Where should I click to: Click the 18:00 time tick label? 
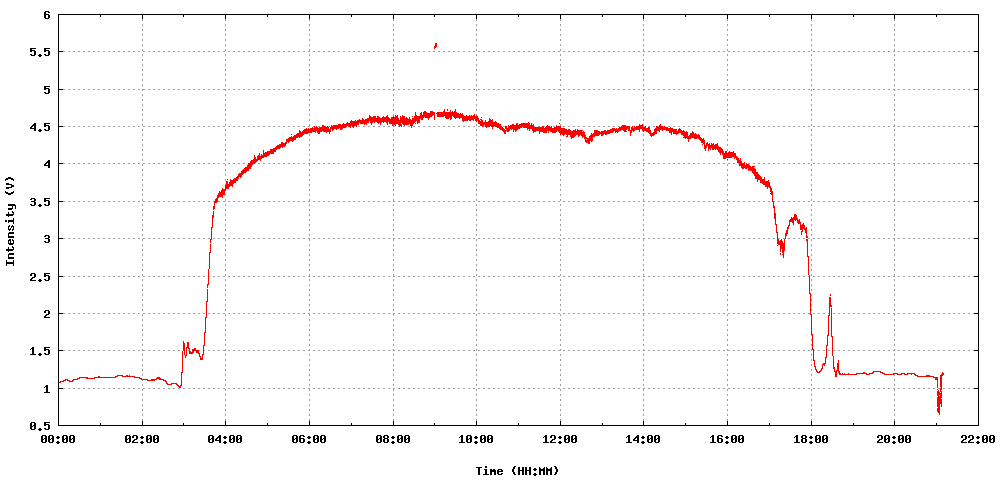[x=811, y=439]
